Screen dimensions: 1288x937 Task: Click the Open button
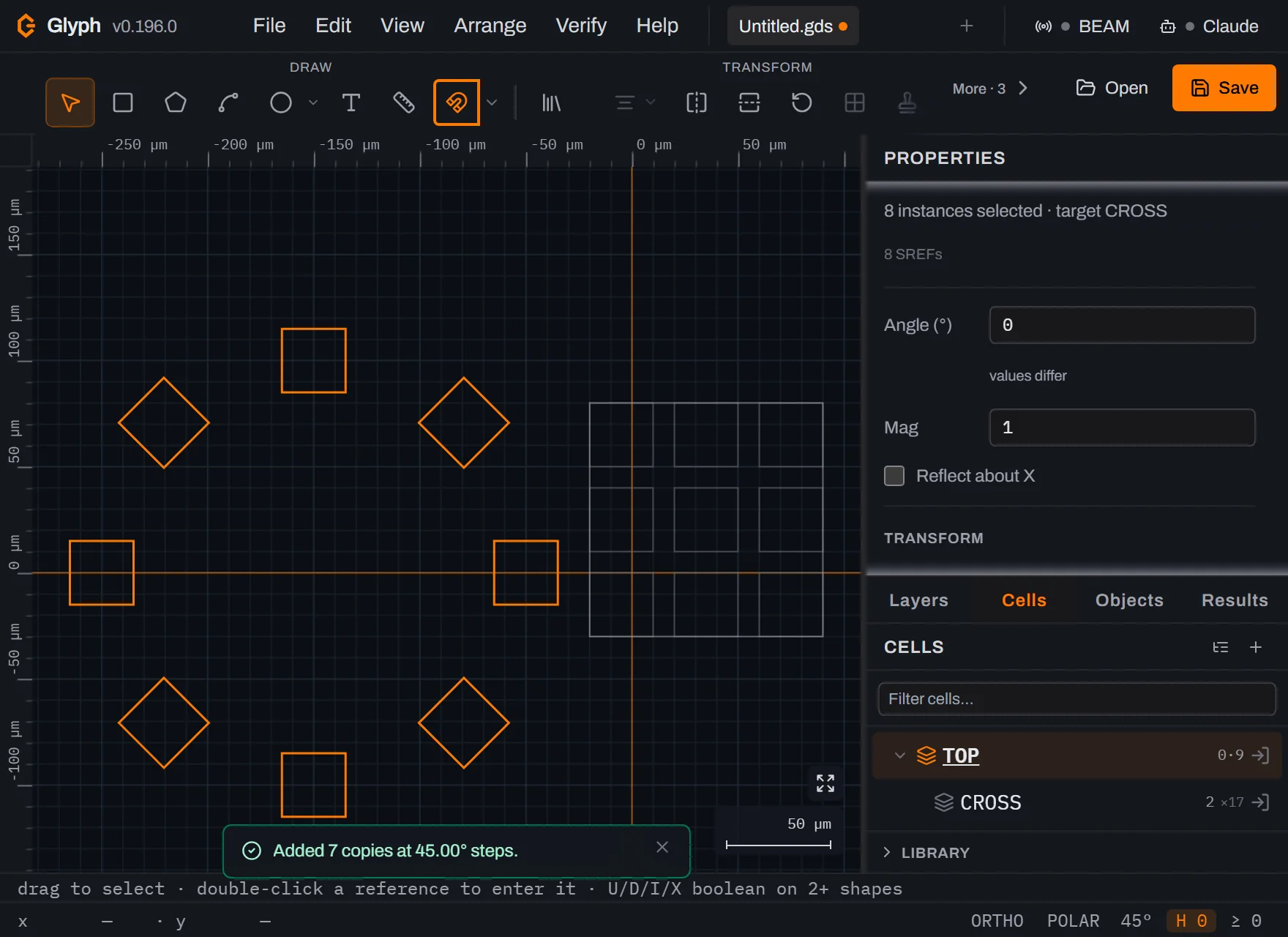tap(1112, 88)
